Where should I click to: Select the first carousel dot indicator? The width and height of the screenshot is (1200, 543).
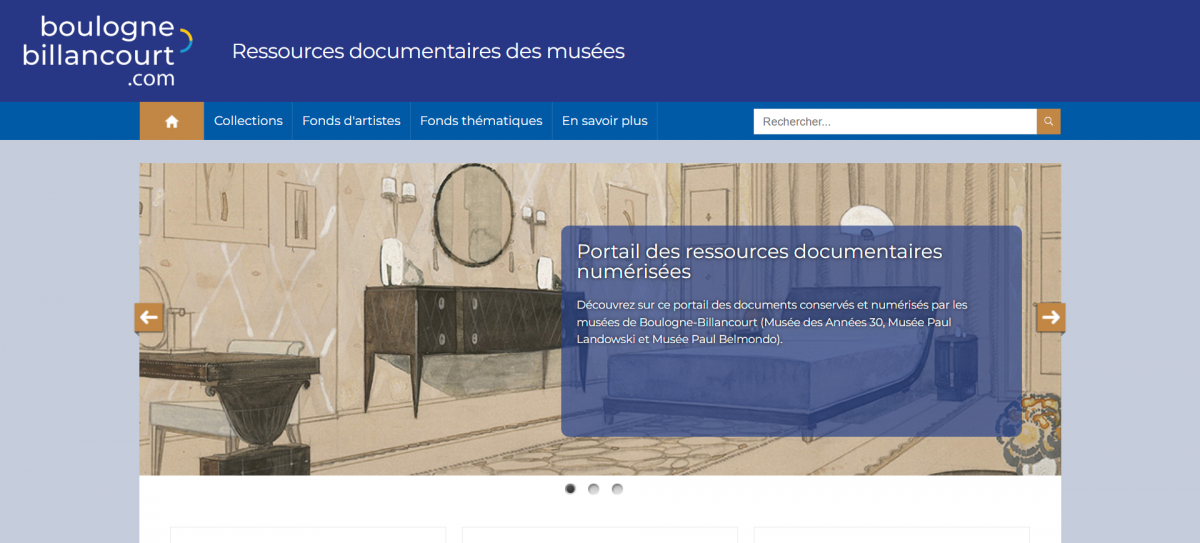click(x=570, y=489)
